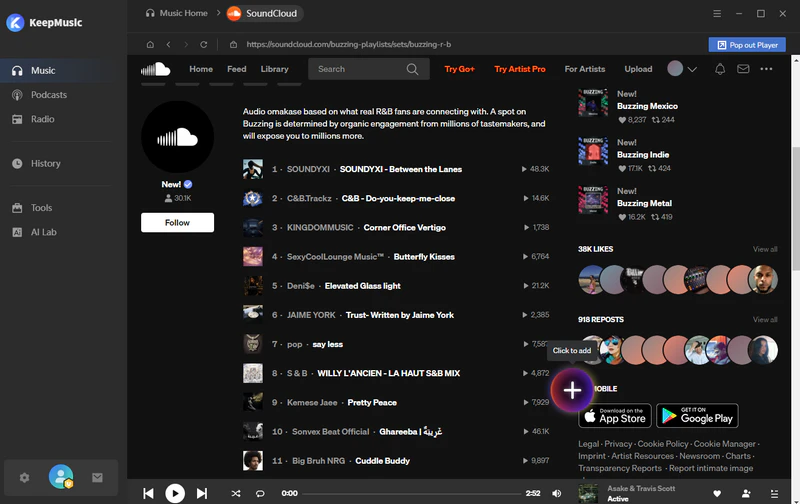Select track Cuddle Buddy
Screen dimensions: 800x504
383,461
